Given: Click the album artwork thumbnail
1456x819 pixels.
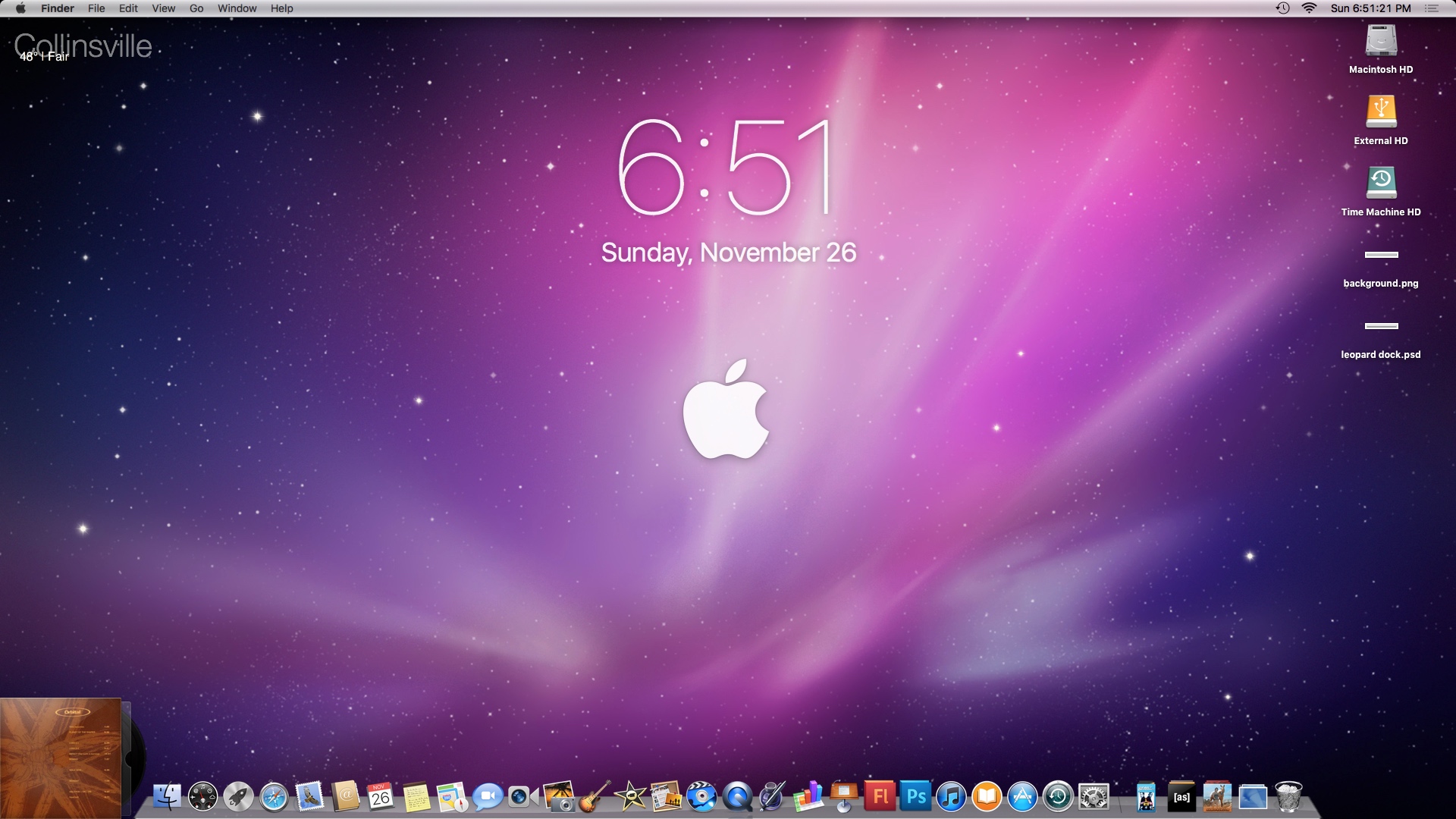Looking at the screenshot, I should [x=61, y=758].
